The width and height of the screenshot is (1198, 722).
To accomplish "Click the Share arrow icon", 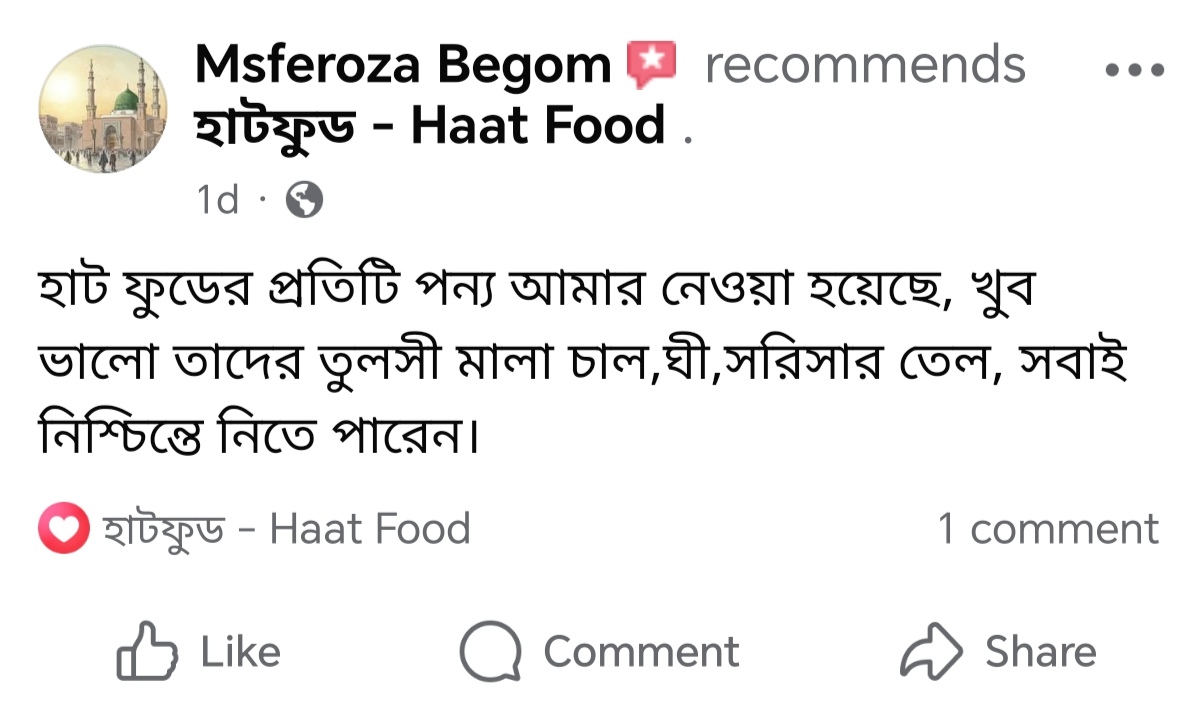I will tap(931, 652).
